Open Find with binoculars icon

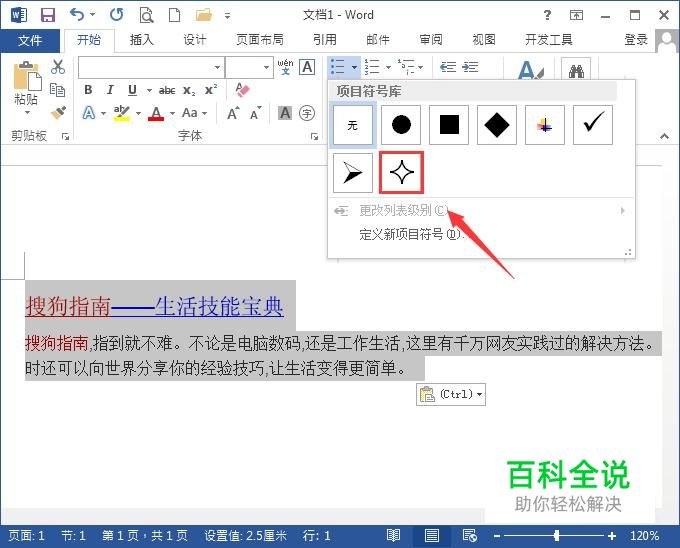576,70
